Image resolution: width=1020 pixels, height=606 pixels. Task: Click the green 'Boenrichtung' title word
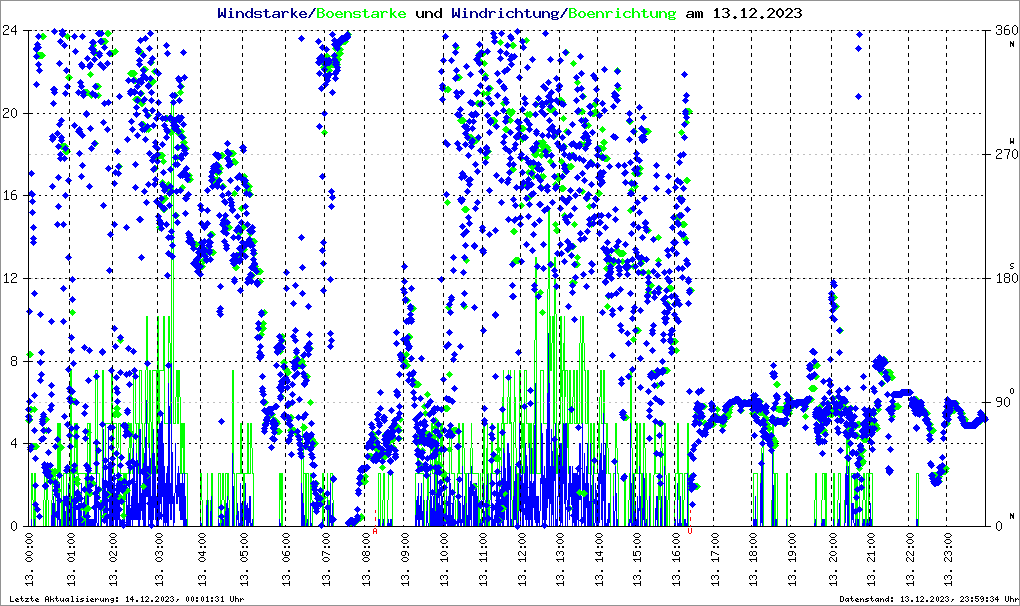click(622, 13)
